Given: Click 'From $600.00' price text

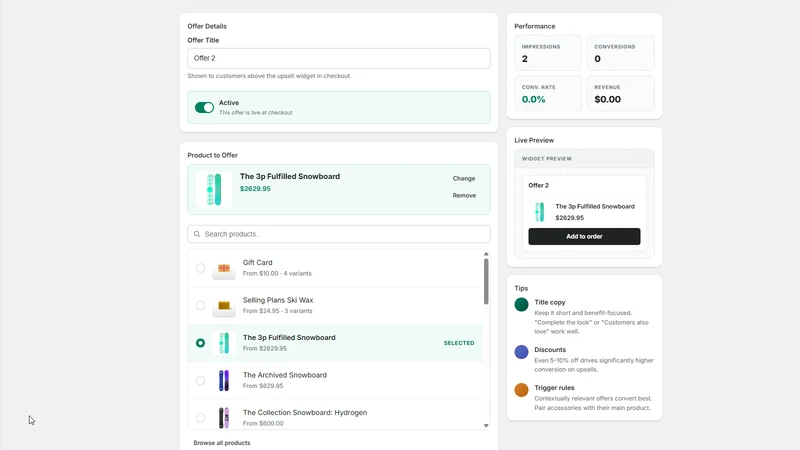Looking at the screenshot, I should 263,423.
